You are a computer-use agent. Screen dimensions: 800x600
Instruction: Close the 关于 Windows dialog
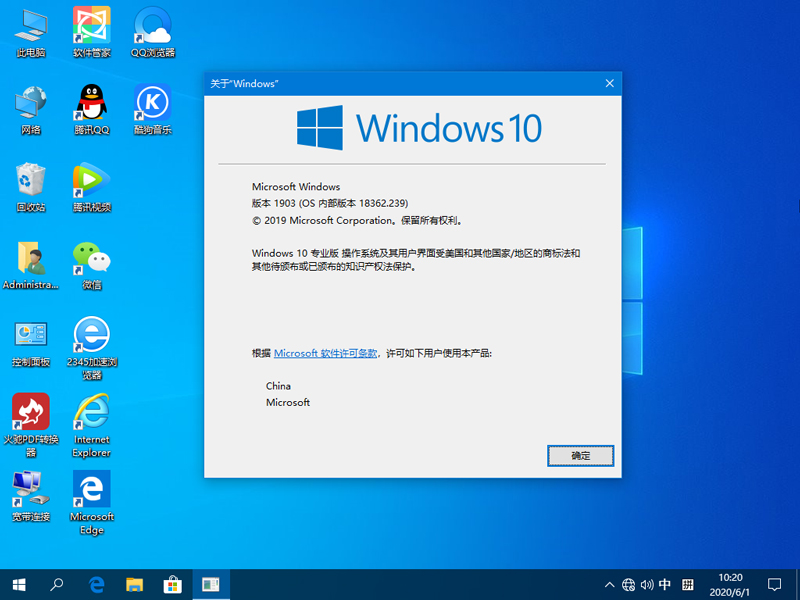(x=609, y=84)
